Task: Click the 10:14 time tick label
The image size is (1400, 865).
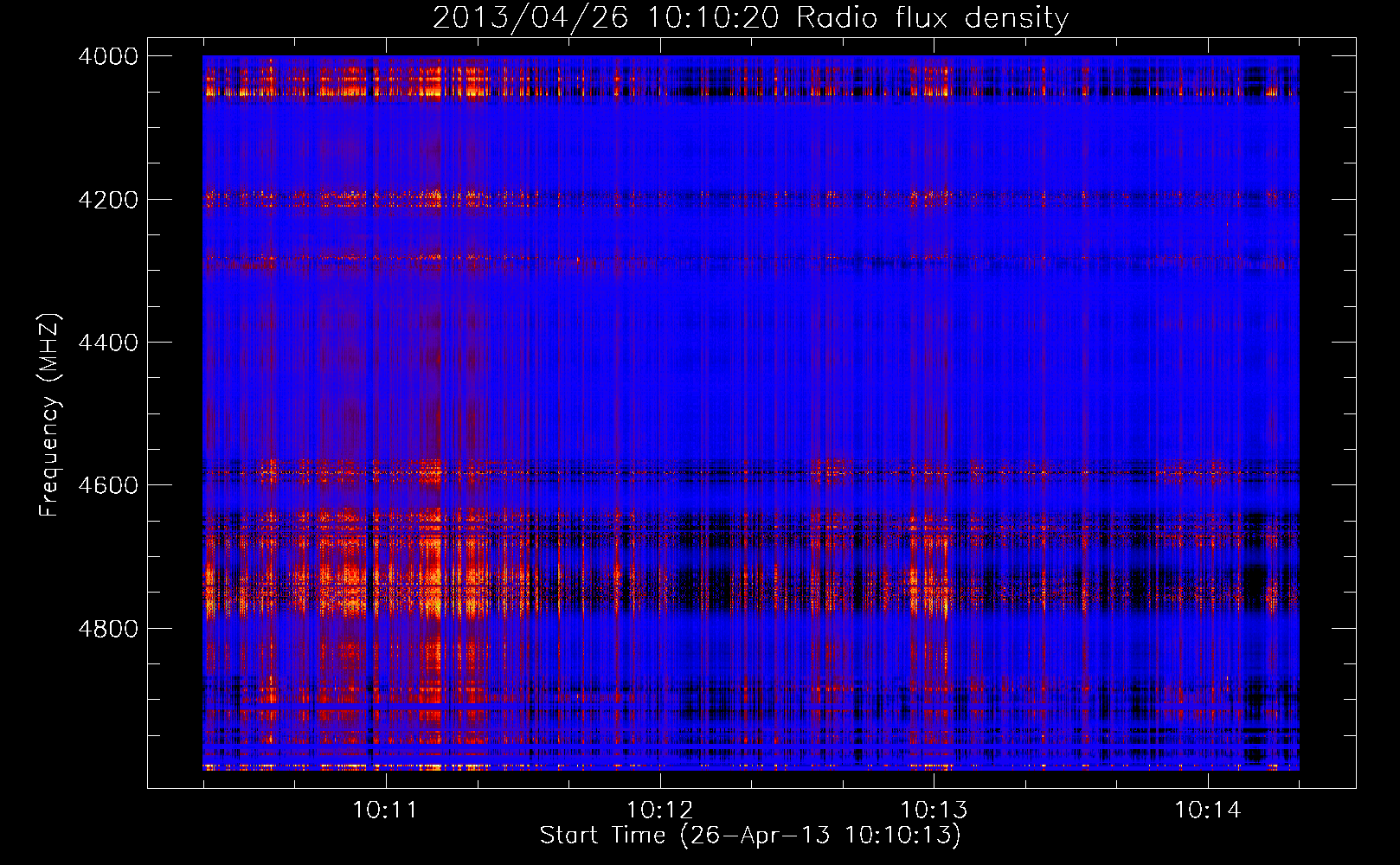Action: pyautogui.click(x=1208, y=811)
